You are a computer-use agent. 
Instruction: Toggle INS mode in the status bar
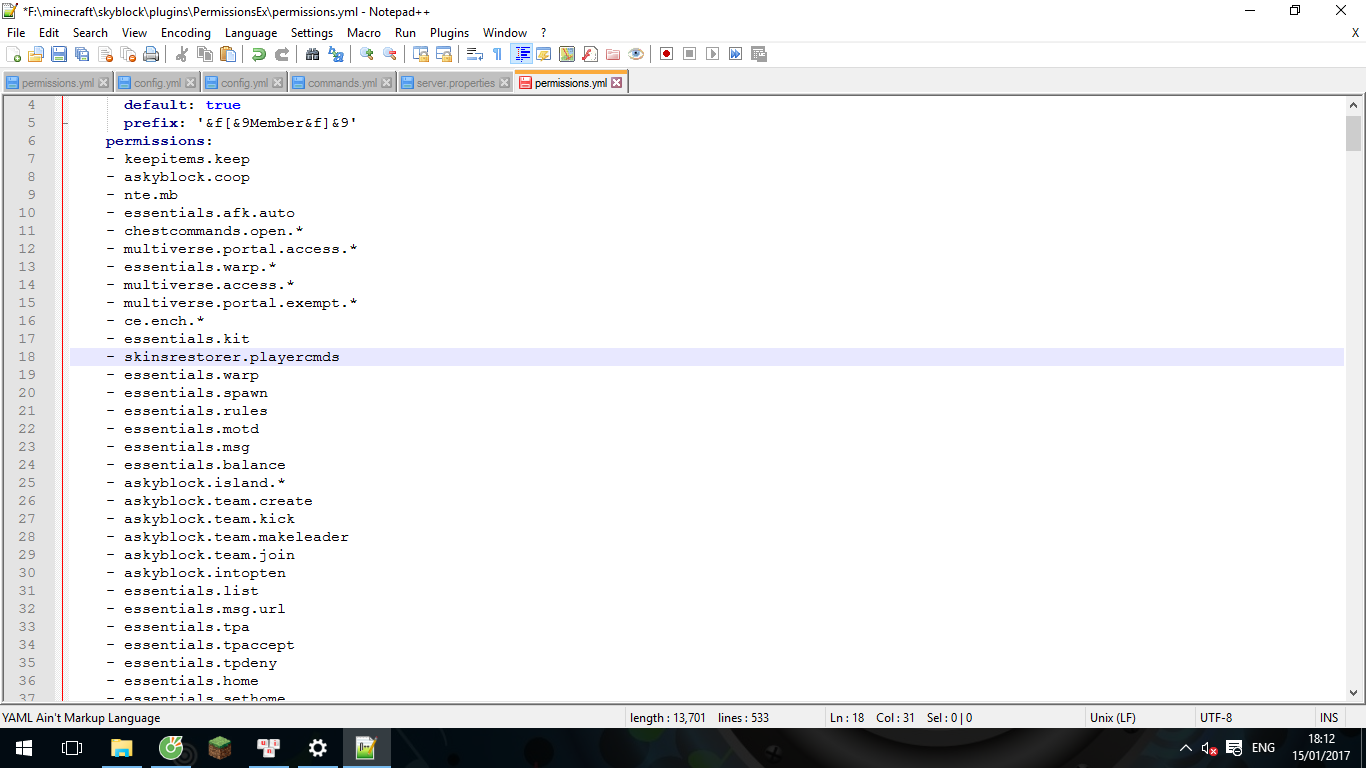pos(1329,718)
